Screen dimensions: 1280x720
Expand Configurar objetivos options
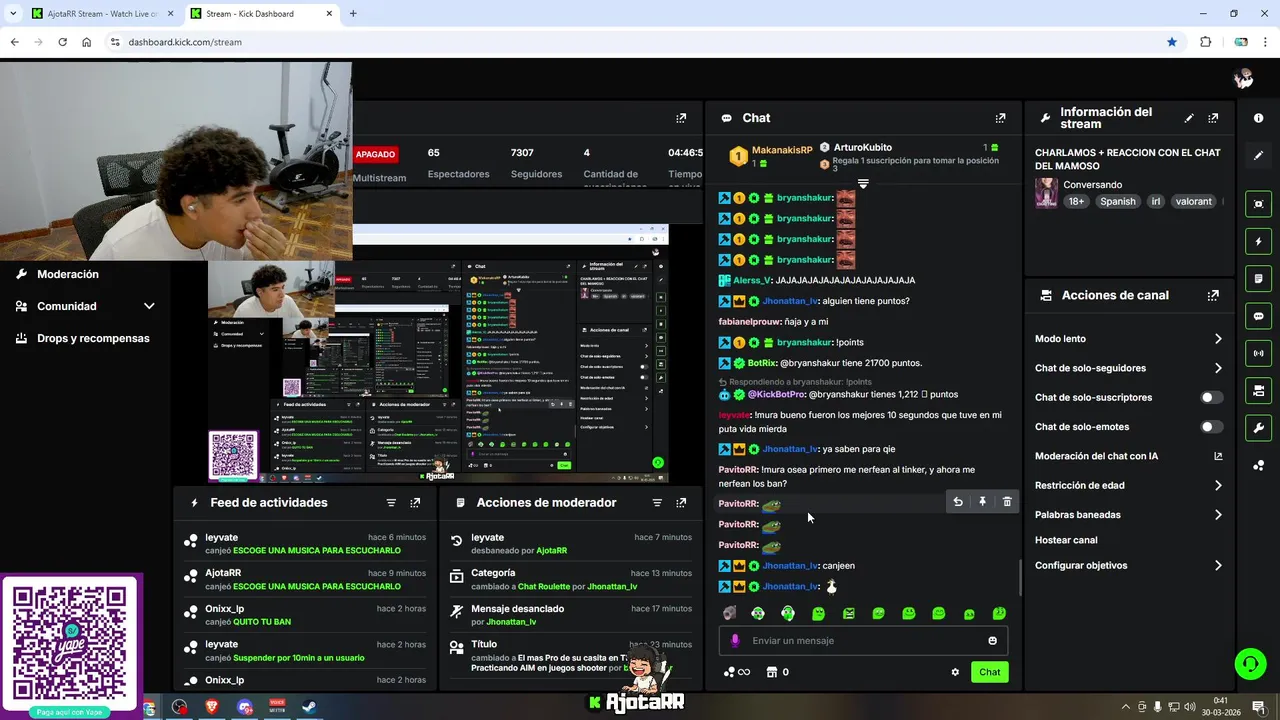[1218, 565]
